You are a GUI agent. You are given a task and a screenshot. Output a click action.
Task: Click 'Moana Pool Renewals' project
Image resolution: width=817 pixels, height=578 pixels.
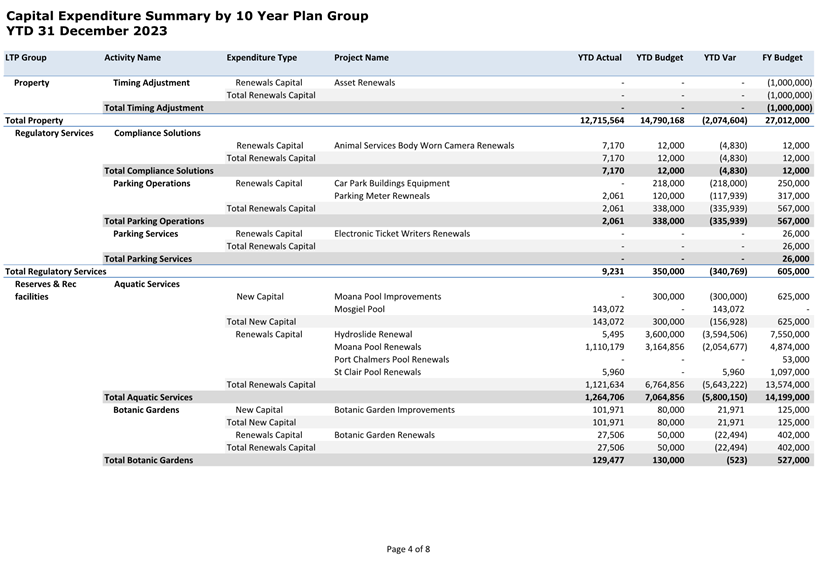[378, 347]
